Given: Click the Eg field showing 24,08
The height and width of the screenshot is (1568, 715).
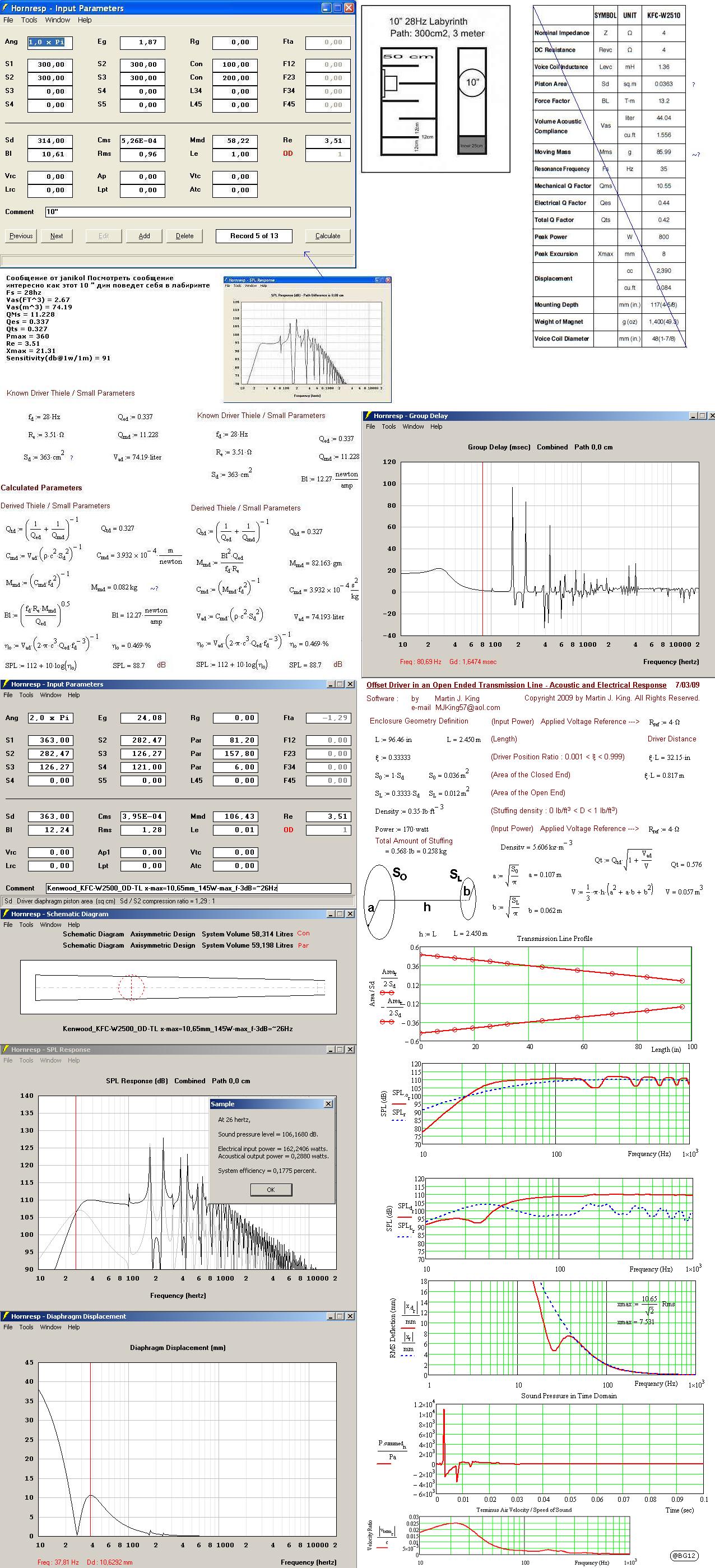Looking at the screenshot, I should 143,718.
